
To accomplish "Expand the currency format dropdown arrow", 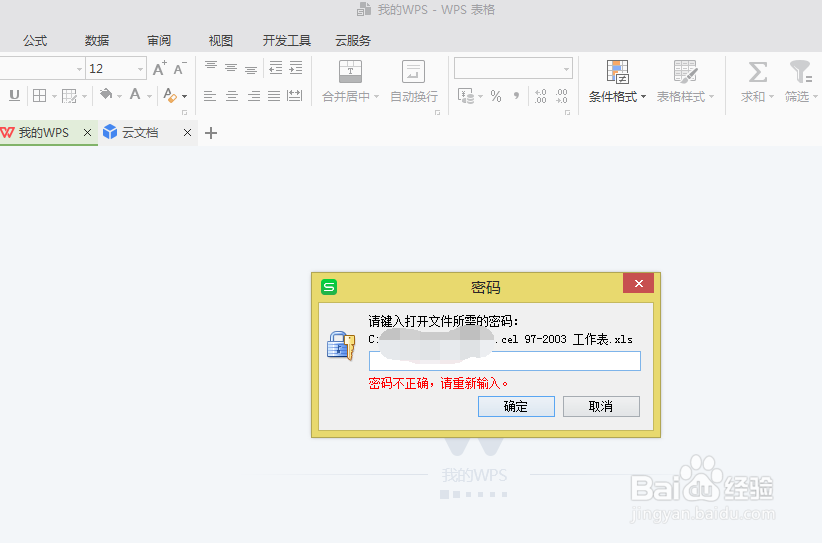I will coord(480,96).
